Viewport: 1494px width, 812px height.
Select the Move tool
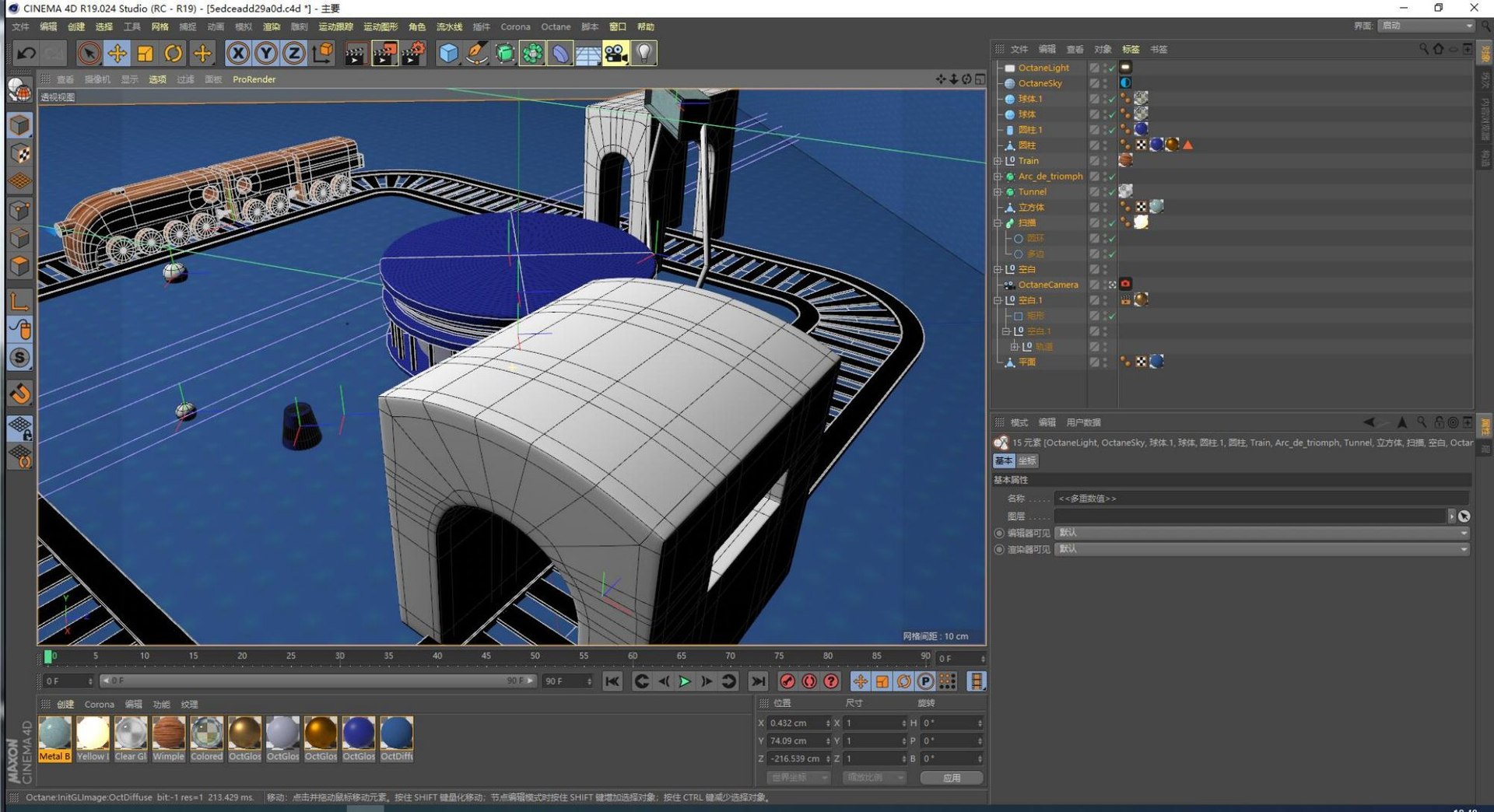[117, 53]
